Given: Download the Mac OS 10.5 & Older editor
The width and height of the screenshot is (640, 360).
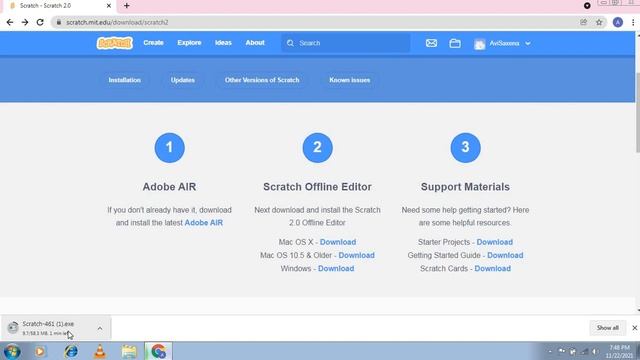Looking at the screenshot, I should [x=356, y=255].
